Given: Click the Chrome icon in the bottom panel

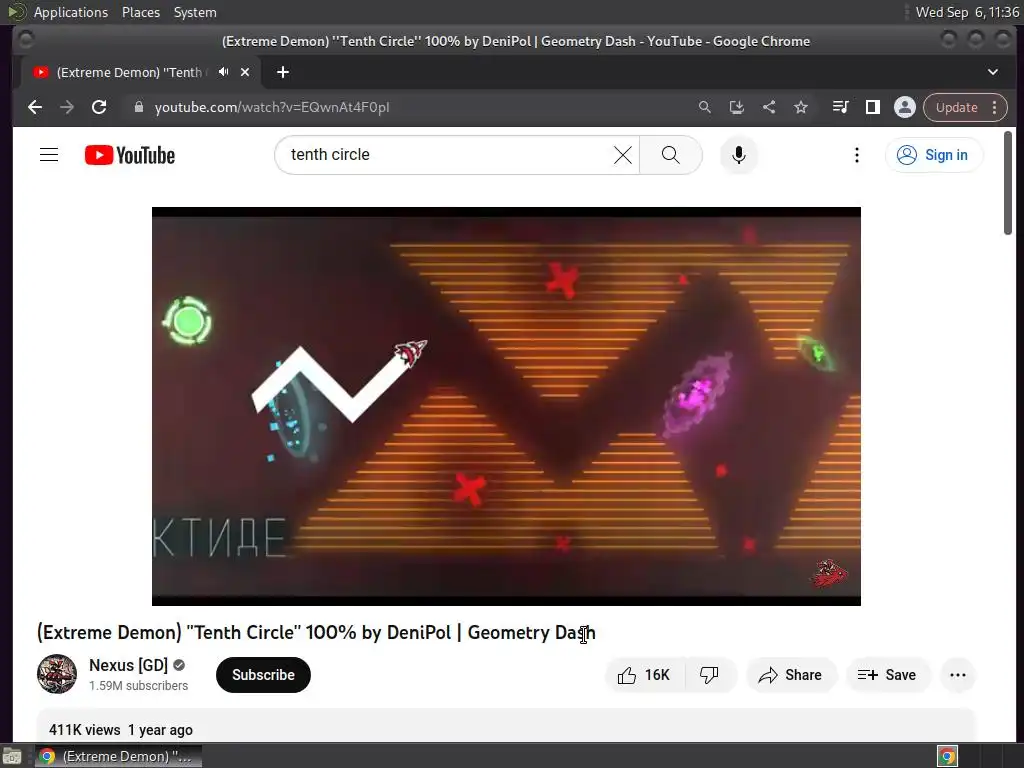Looking at the screenshot, I should [948, 756].
